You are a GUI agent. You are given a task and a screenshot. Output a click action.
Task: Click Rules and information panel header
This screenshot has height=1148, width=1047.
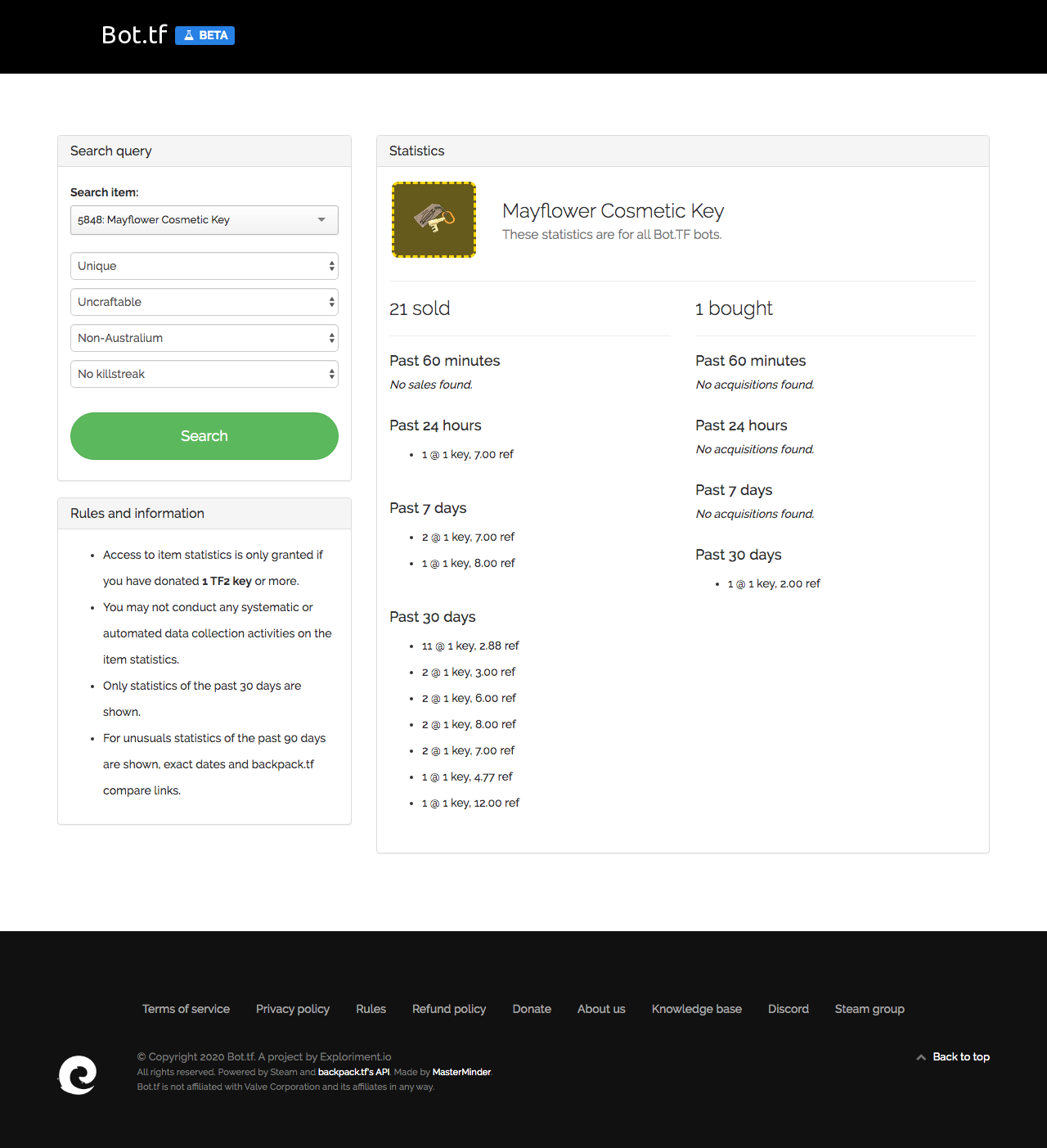click(x=204, y=514)
